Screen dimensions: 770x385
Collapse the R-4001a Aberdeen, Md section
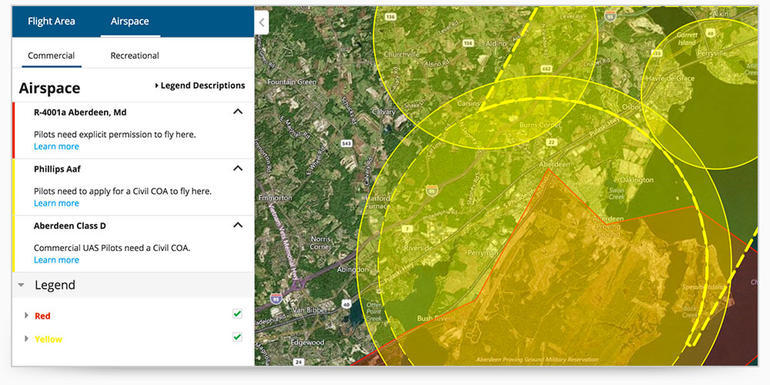pos(238,112)
